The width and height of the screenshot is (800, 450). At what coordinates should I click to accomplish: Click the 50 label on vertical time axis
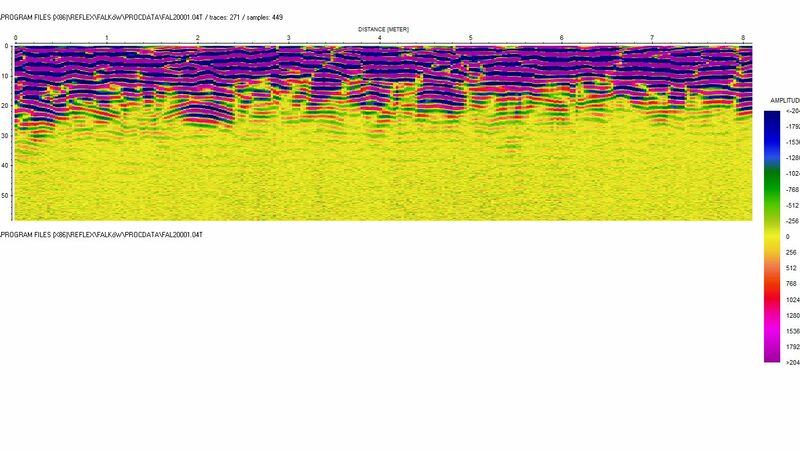click(x=5, y=196)
